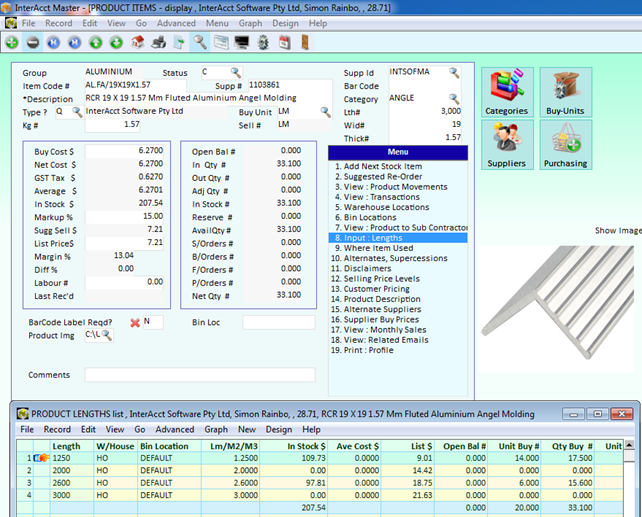Open the Categories icon button
The width and height of the screenshot is (642, 517).
coord(507,92)
